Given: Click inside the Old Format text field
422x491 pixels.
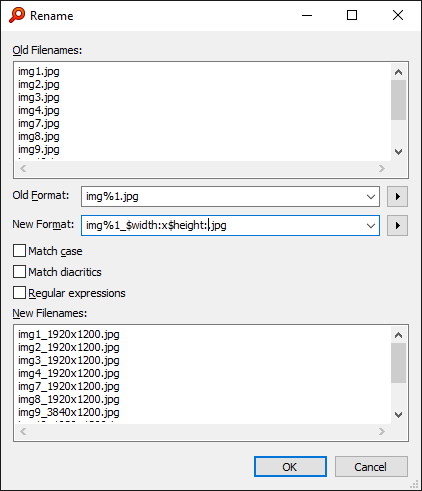Looking at the screenshot, I should pos(223,197).
